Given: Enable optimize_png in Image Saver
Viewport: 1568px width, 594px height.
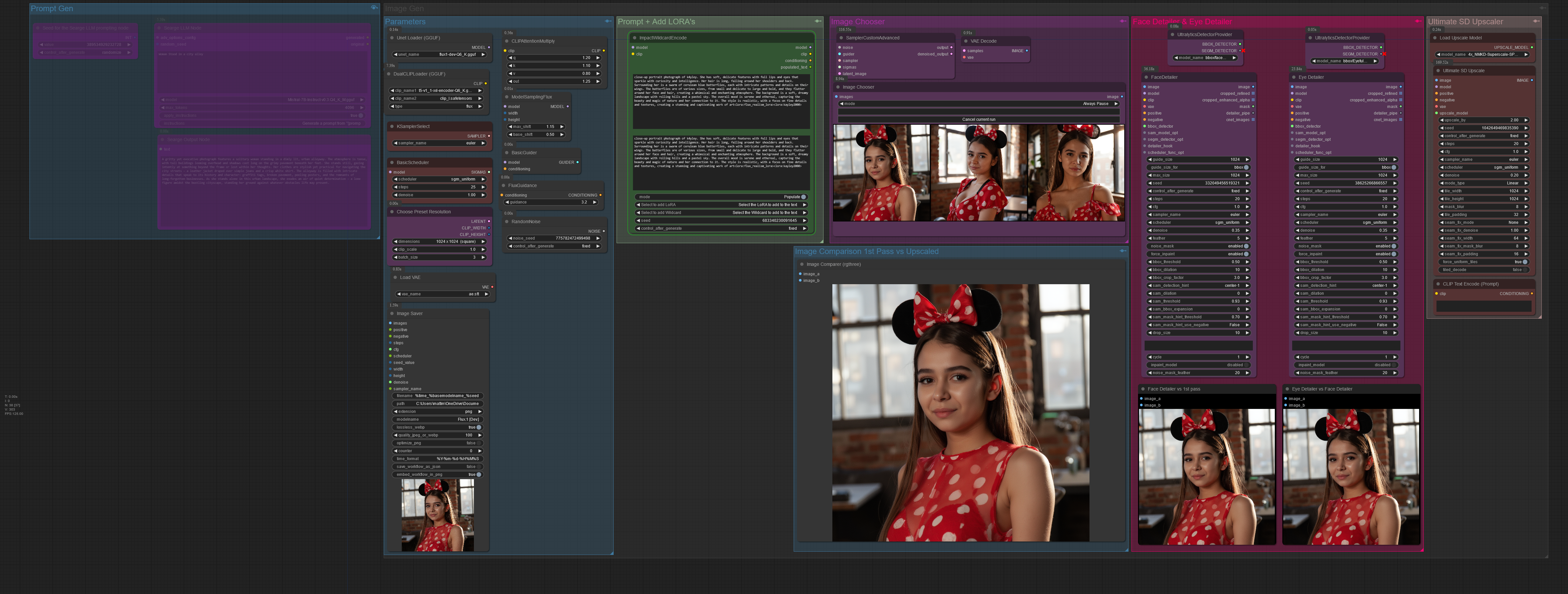Looking at the screenshot, I should (x=479, y=443).
